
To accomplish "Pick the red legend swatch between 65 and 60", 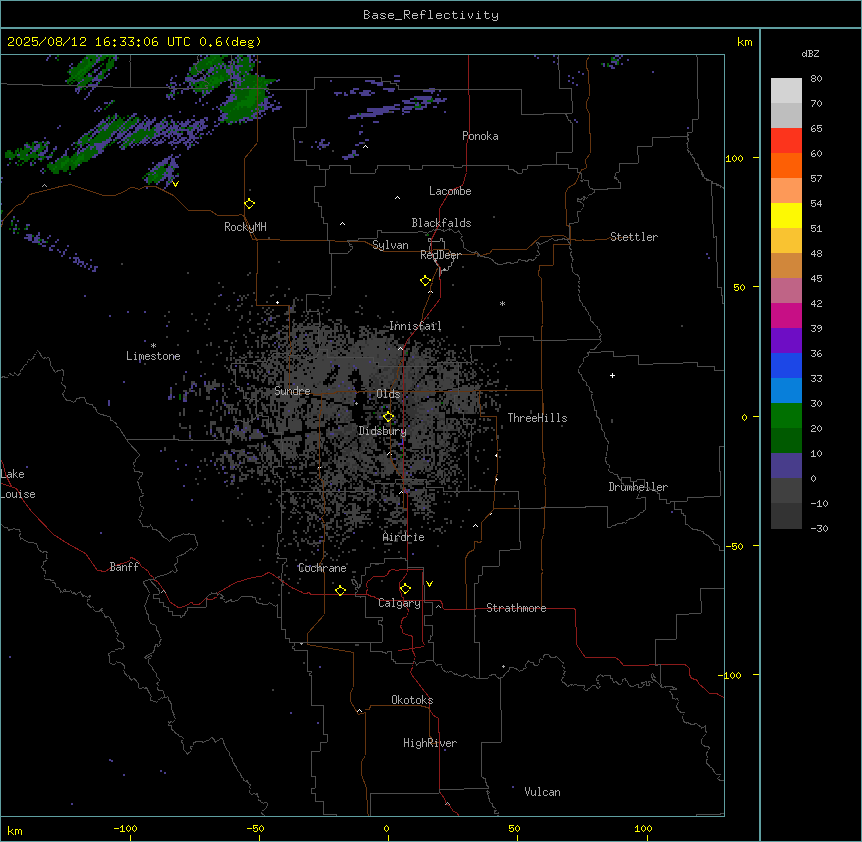I will tap(786, 141).
